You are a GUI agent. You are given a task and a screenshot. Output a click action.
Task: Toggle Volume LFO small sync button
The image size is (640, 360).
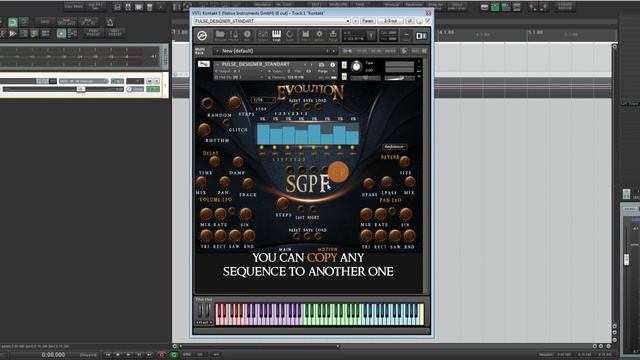(232, 211)
